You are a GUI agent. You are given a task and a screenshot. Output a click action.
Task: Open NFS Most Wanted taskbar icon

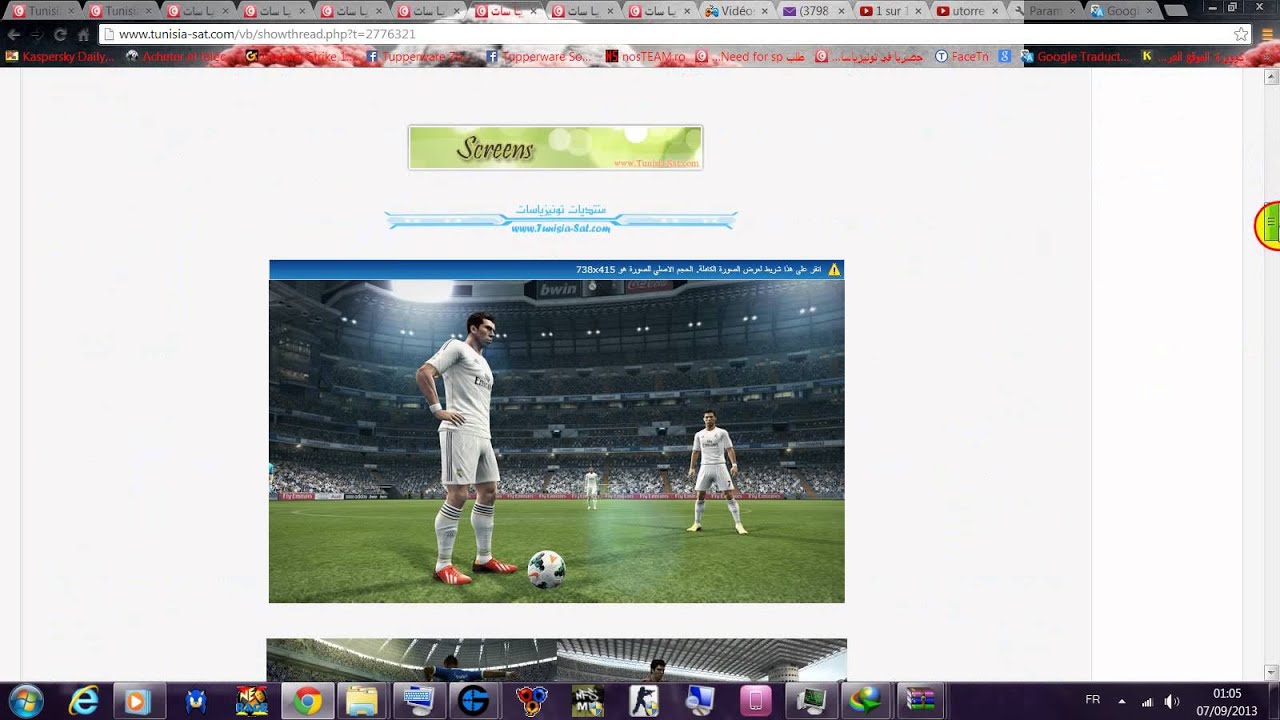(587, 700)
